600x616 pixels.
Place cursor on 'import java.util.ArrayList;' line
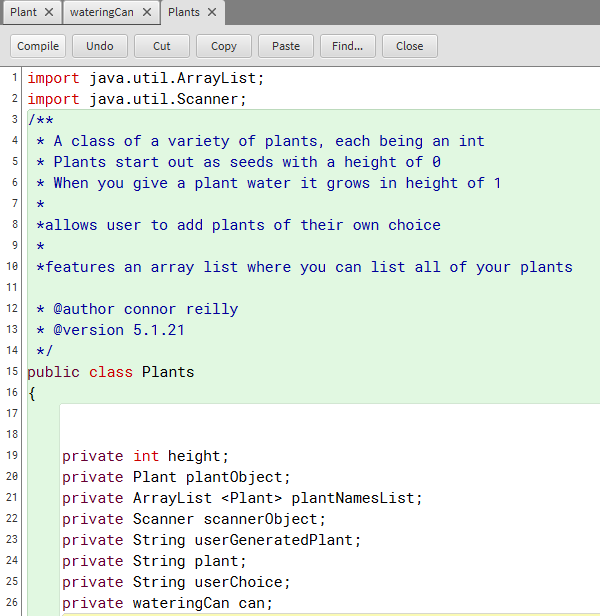coord(146,78)
